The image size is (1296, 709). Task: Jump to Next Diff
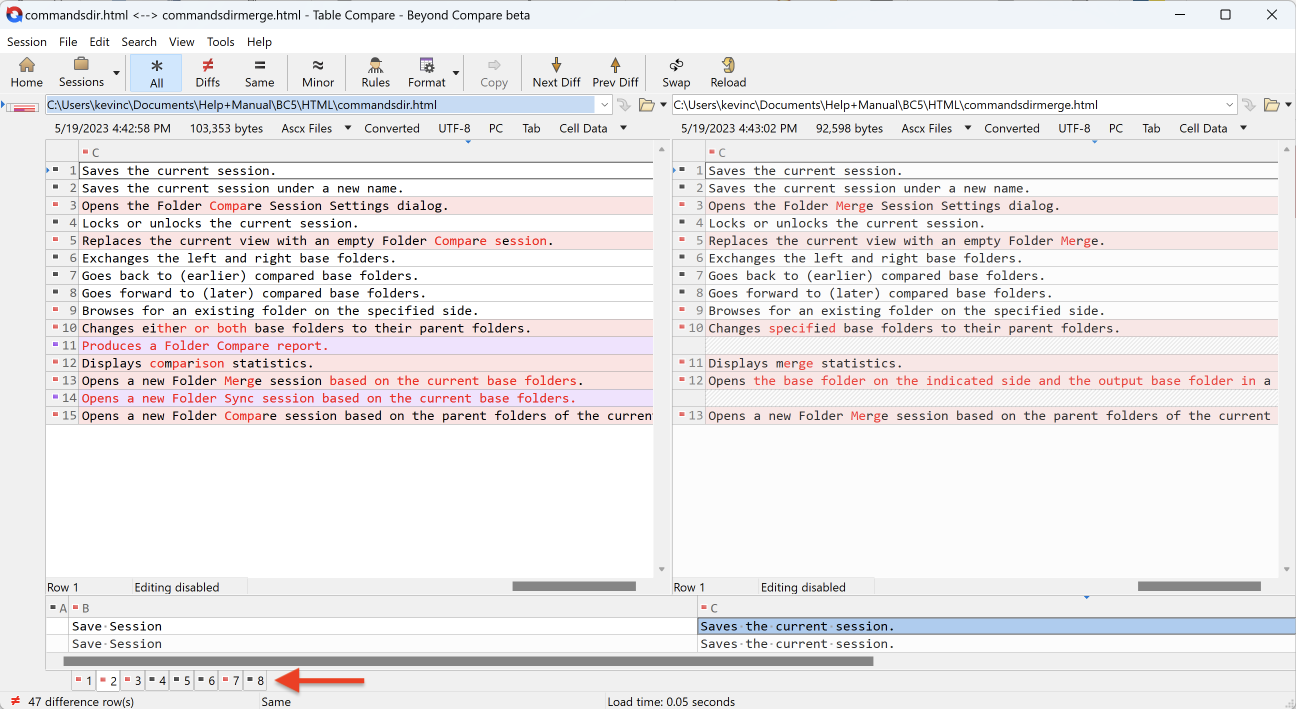[x=556, y=73]
